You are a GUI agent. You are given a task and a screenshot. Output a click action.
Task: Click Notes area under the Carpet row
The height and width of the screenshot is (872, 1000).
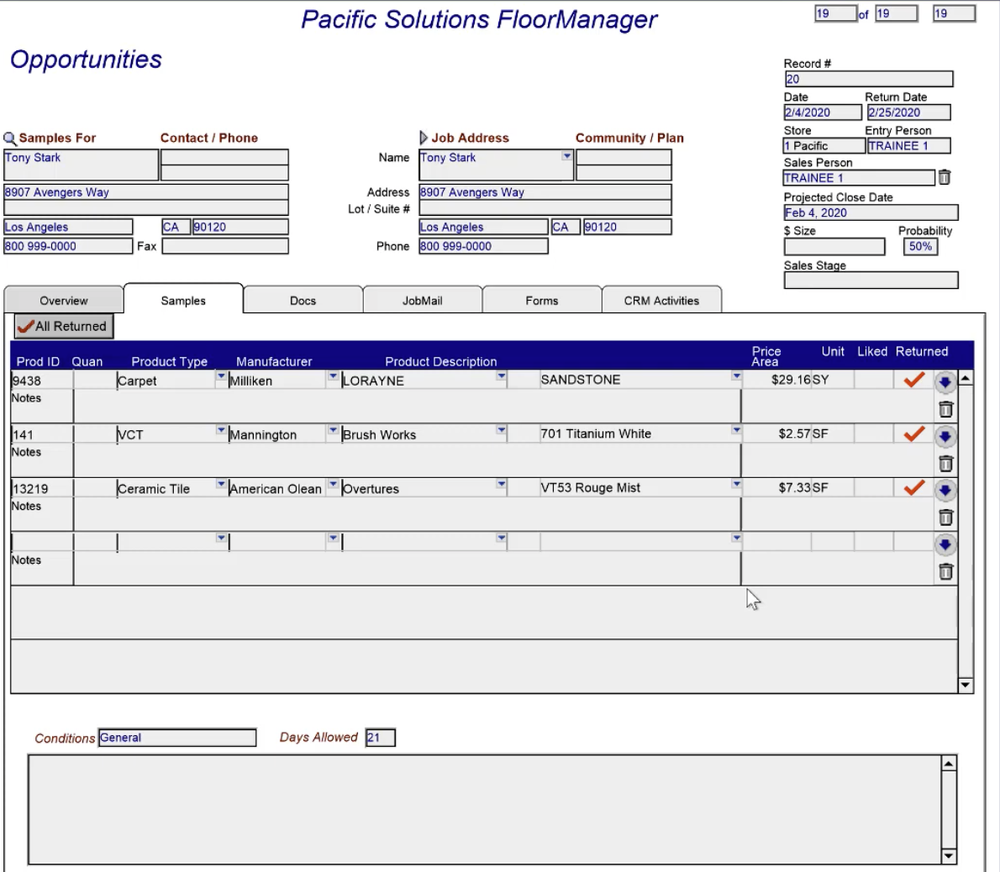407,406
